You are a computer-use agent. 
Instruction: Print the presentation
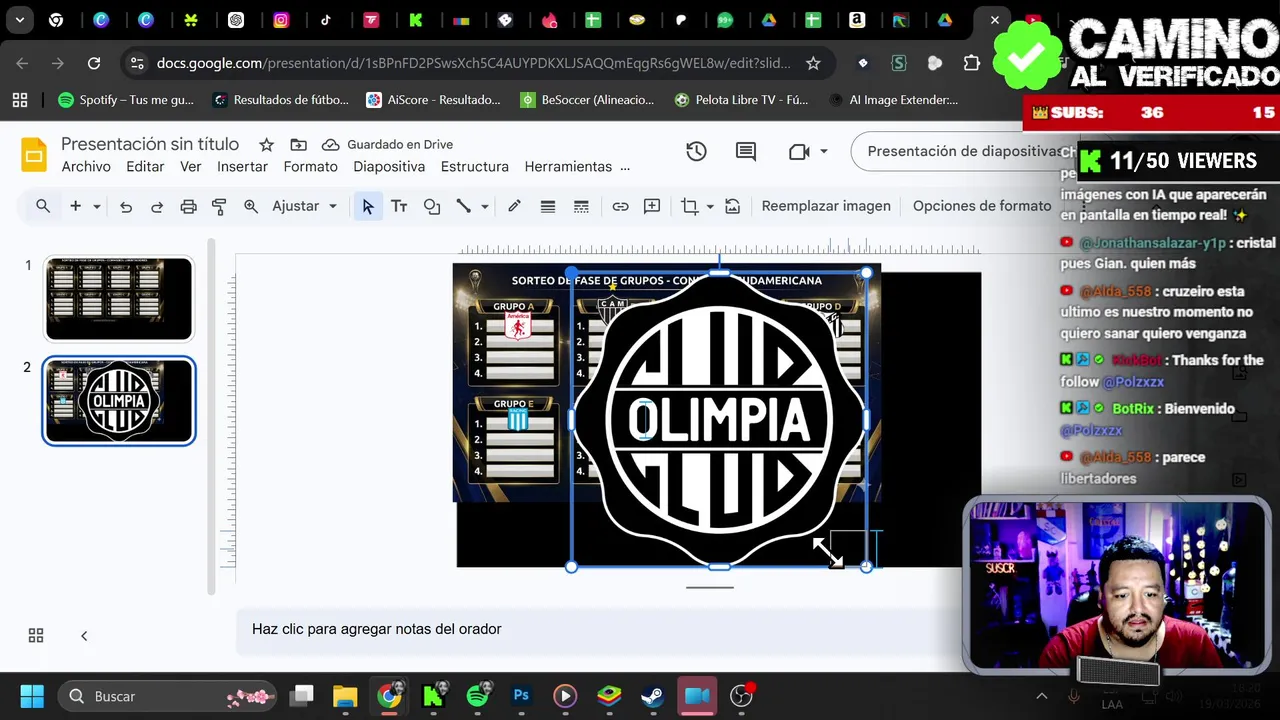tap(188, 207)
